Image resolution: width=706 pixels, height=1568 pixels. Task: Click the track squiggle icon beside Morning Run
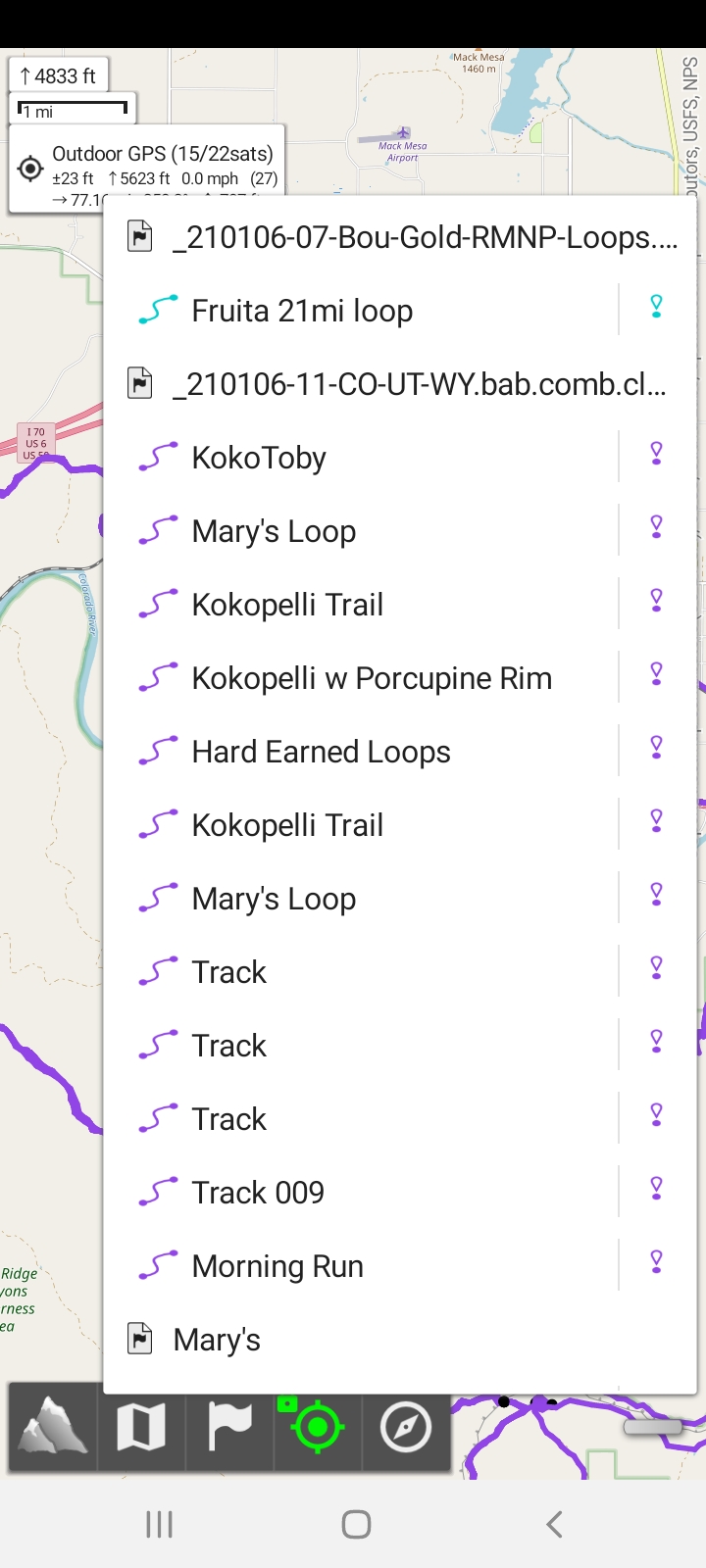click(158, 1266)
